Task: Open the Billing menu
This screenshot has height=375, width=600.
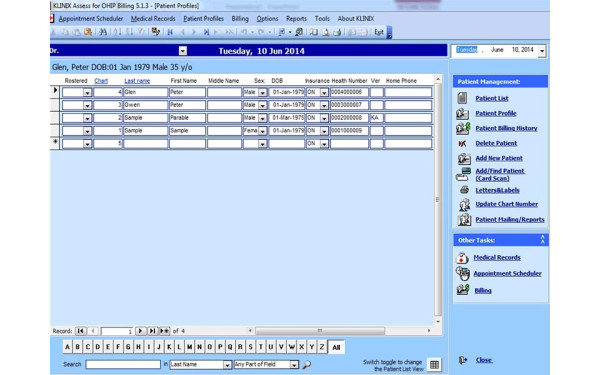Action: pos(240,18)
